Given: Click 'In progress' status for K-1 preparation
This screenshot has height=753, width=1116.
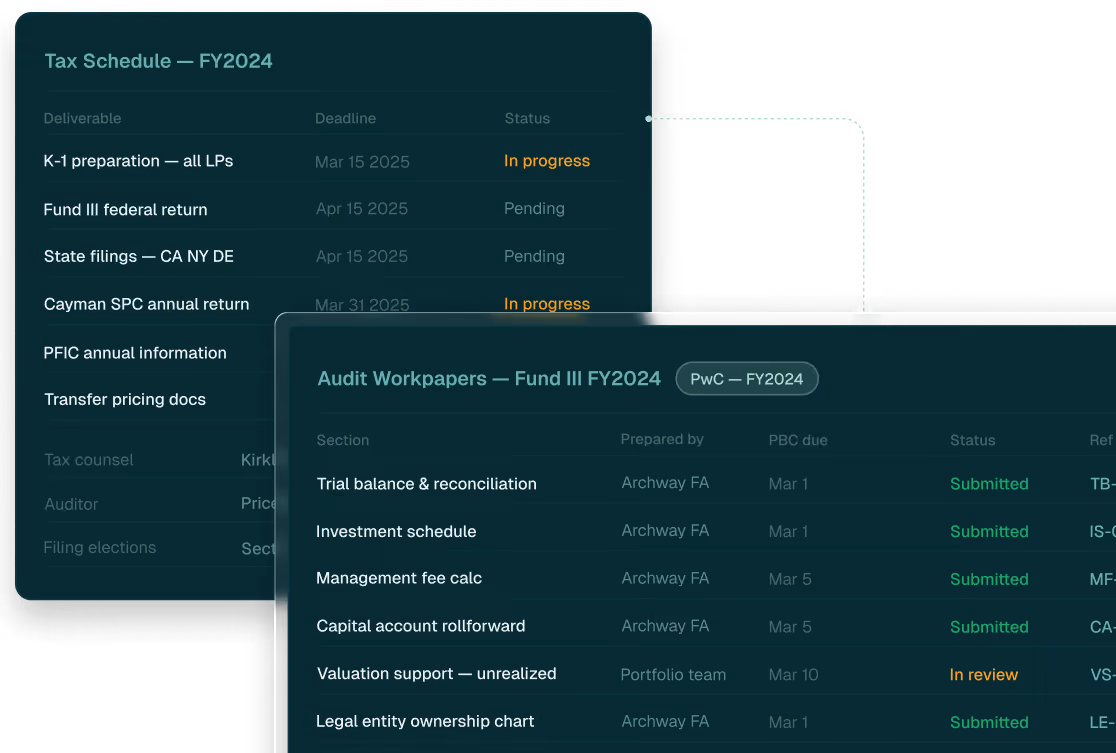Looking at the screenshot, I should pos(547,161).
